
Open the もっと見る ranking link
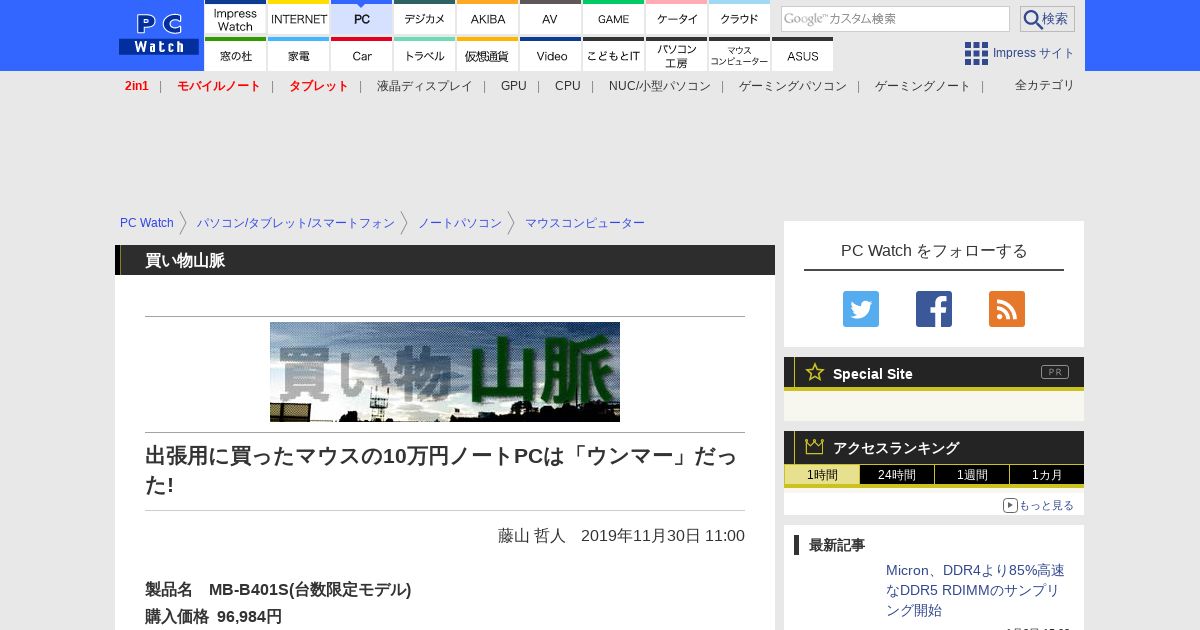(x=1046, y=505)
